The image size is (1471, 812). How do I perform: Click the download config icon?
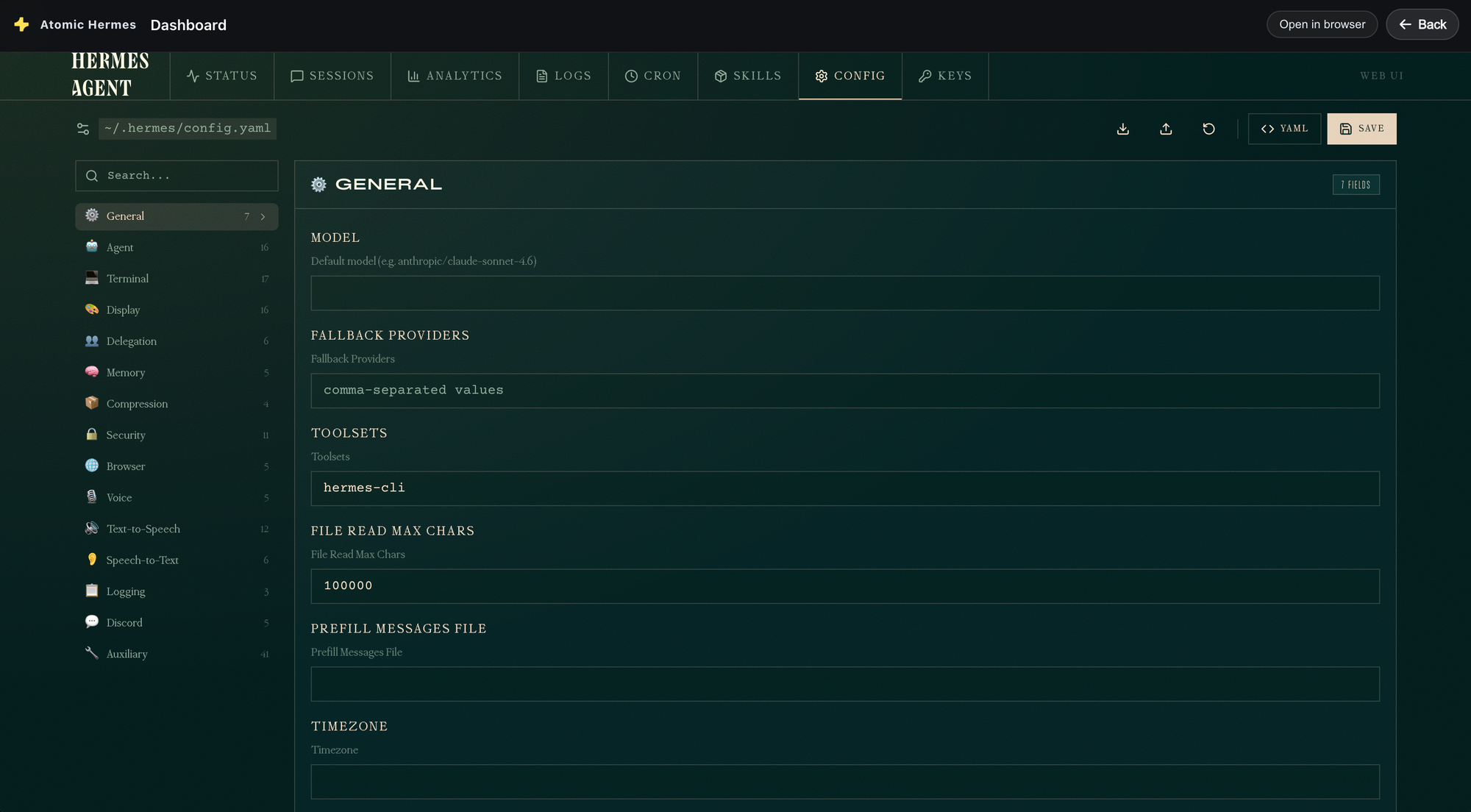[1123, 129]
